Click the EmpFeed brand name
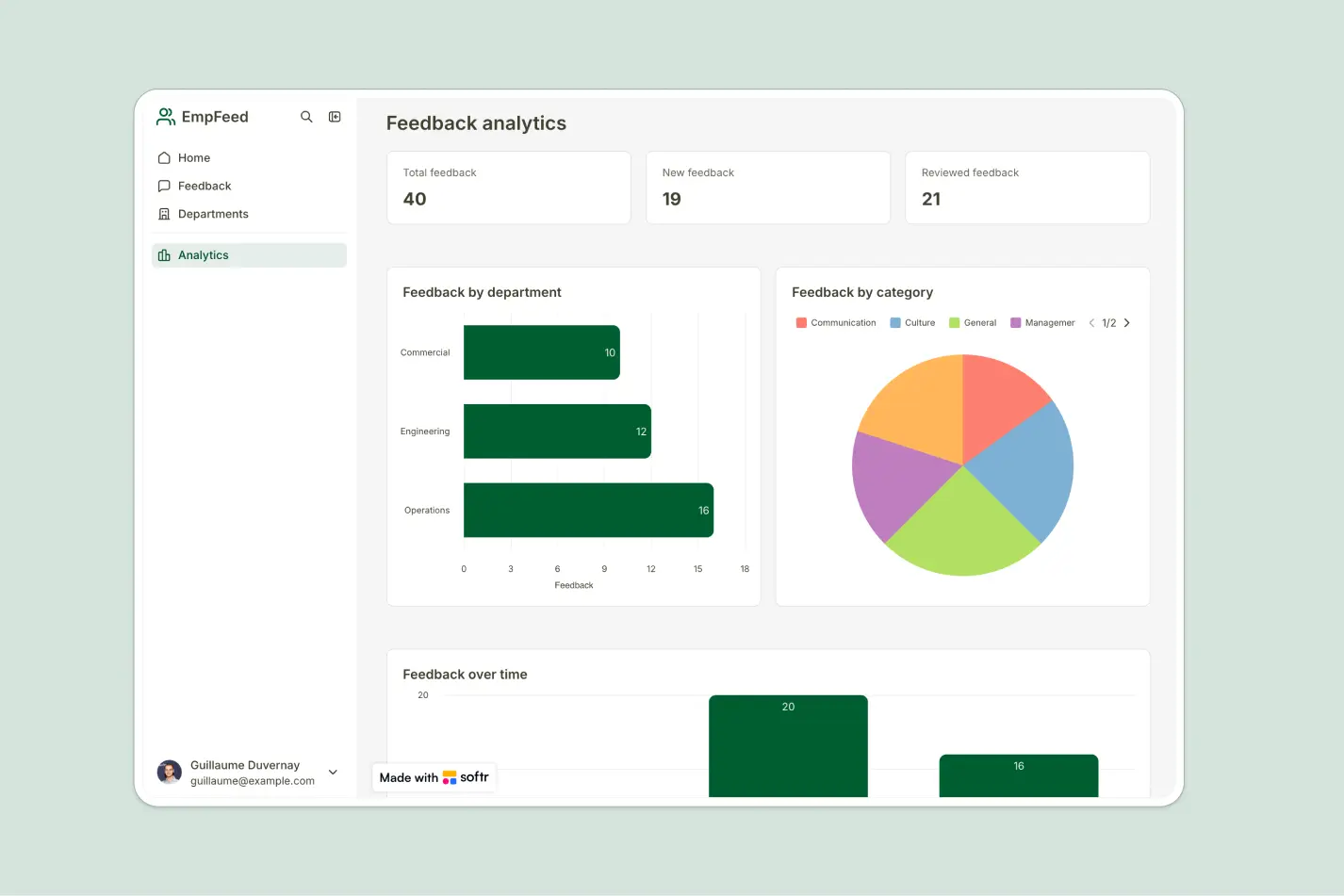Viewport: 1344px width, 896px height. (x=215, y=117)
